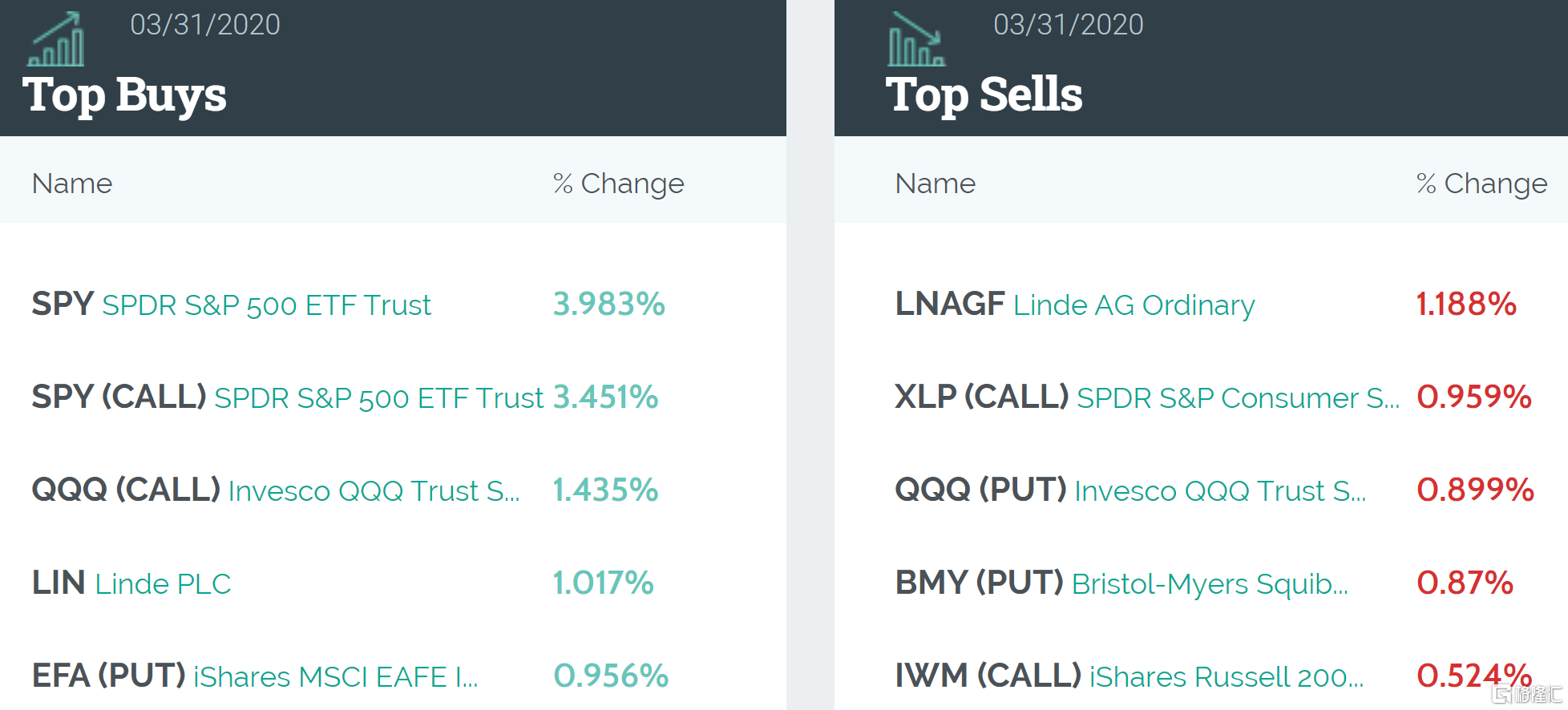Click the Top Buys panel title
Viewport: 1568px width, 710px height.
(x=124, y=95)
